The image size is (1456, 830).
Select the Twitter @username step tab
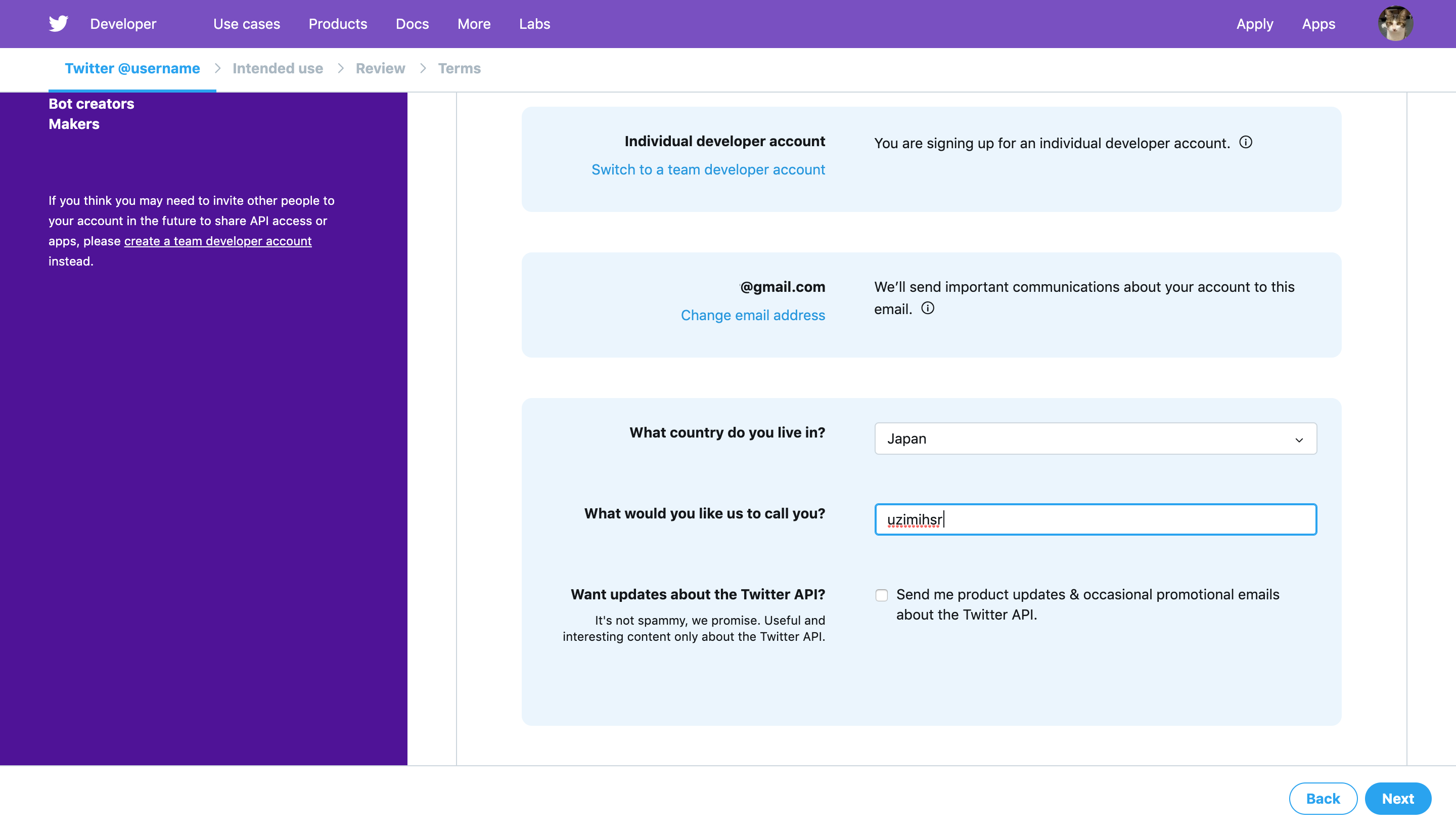132,68
